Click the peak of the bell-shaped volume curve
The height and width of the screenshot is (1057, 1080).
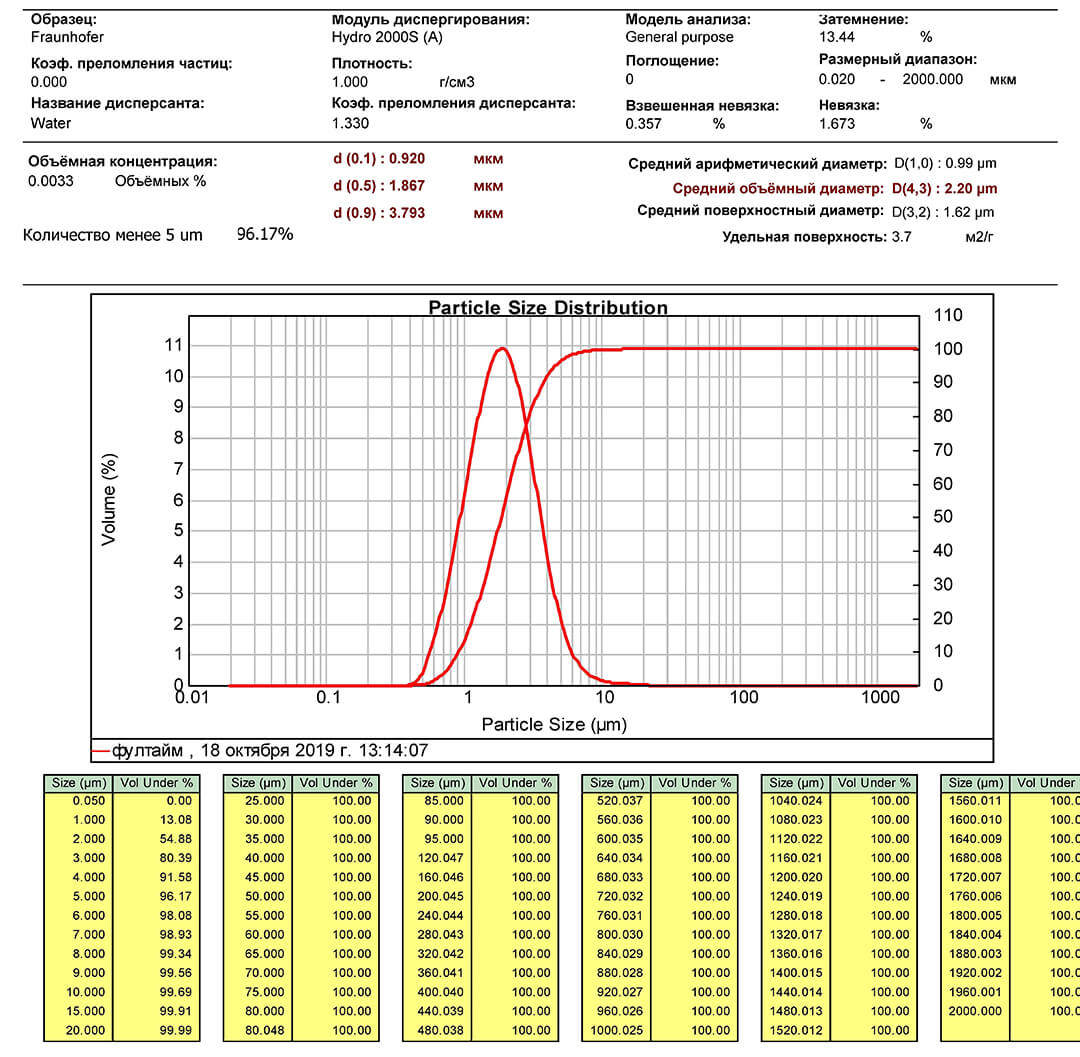point(501,348)
